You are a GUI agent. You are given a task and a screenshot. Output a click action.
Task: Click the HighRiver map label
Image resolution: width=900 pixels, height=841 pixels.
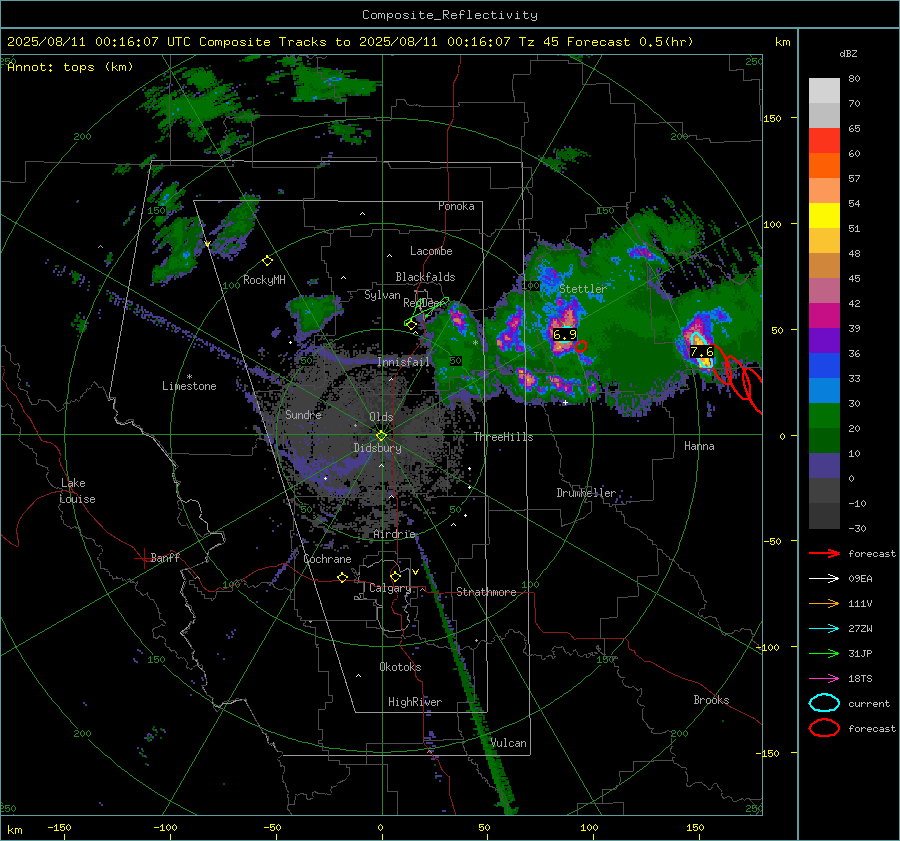point(414,702)
